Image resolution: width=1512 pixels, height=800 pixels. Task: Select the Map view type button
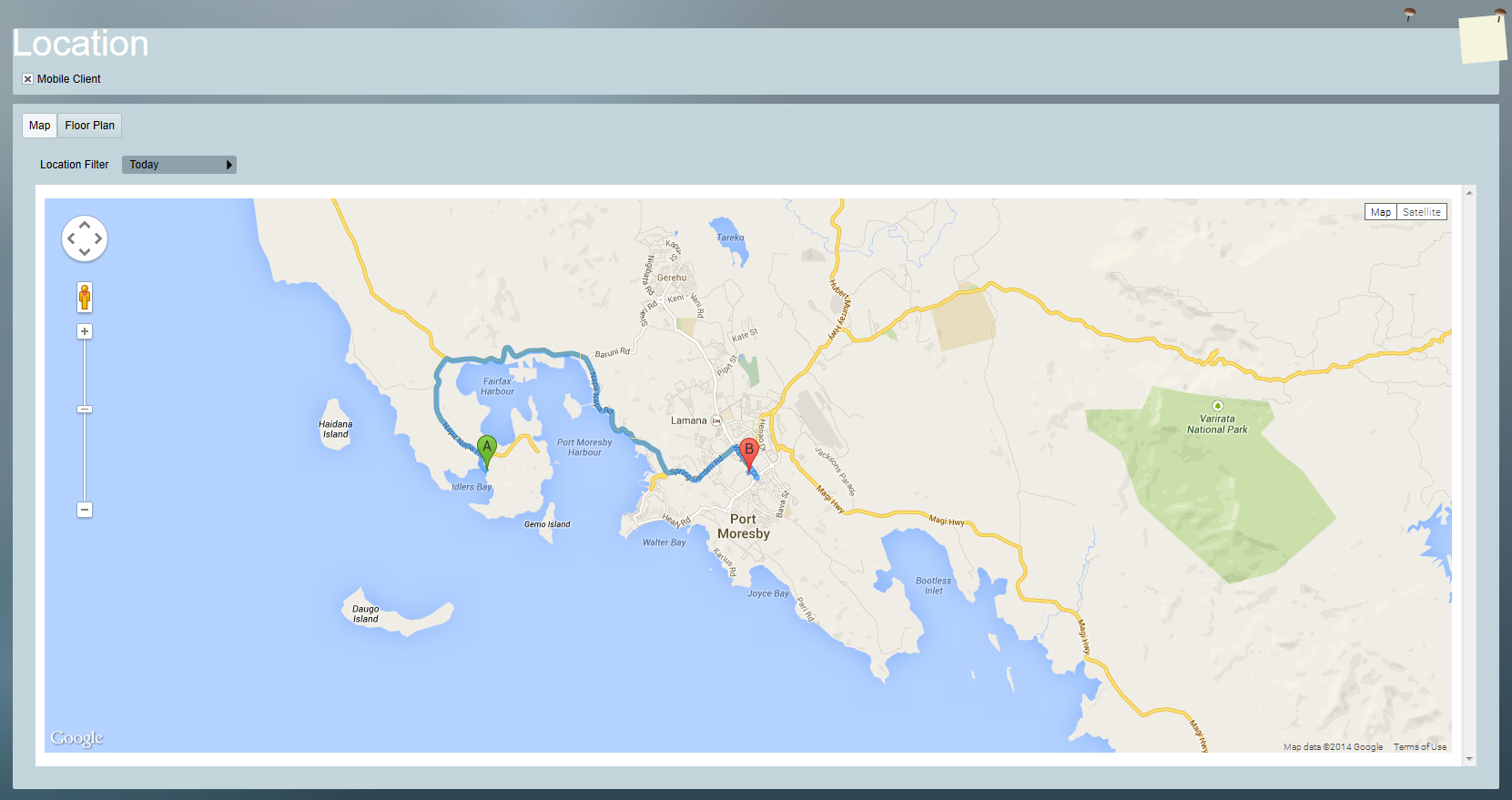click(x=1381, y=212)
